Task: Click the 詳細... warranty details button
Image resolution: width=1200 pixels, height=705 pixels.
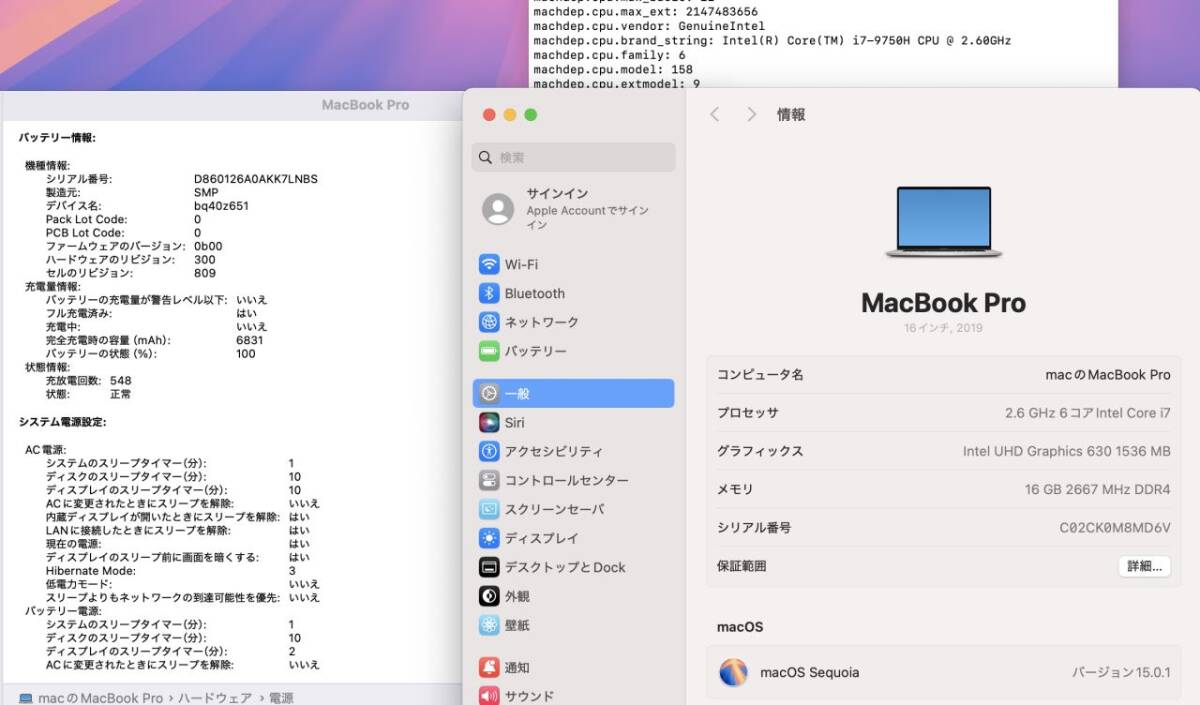Action: click(1144, 566)
